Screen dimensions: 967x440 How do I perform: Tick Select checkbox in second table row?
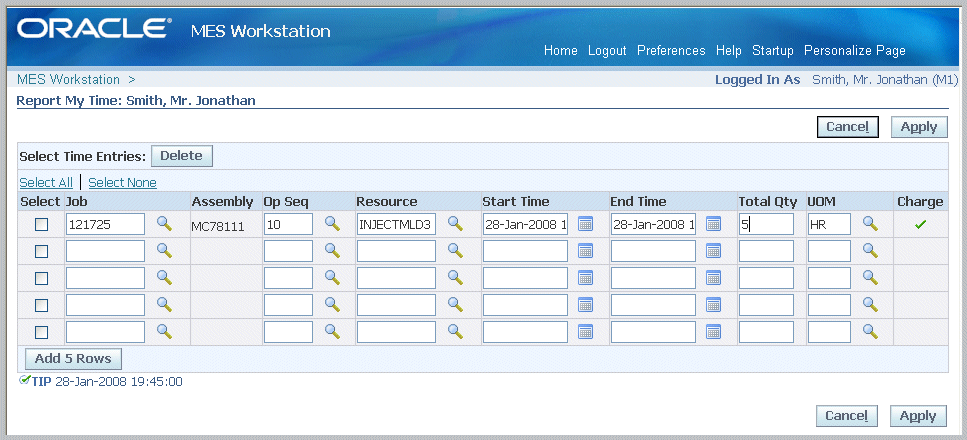click(41, 251)
